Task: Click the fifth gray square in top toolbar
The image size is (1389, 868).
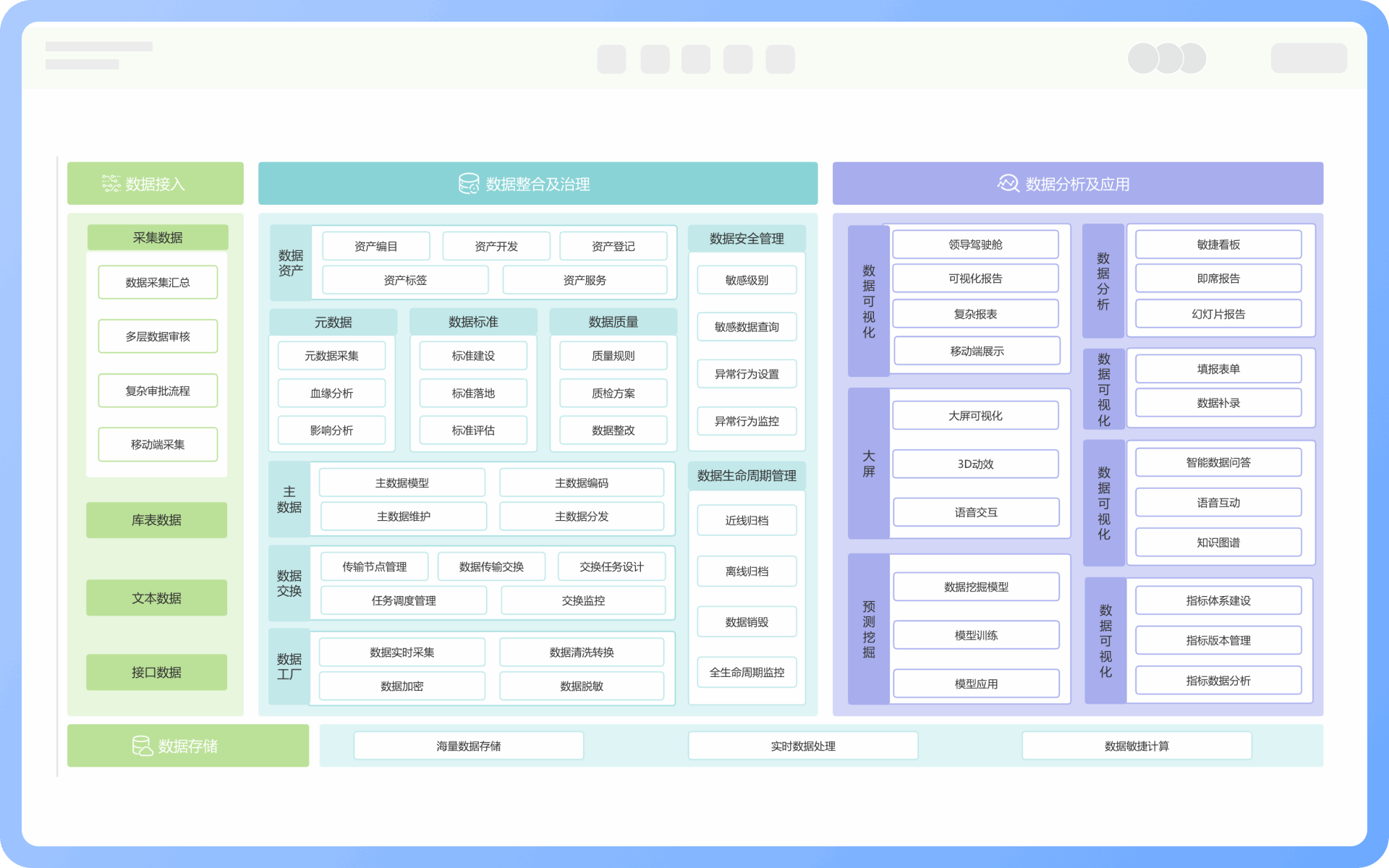Action: [x=780, y=59]
